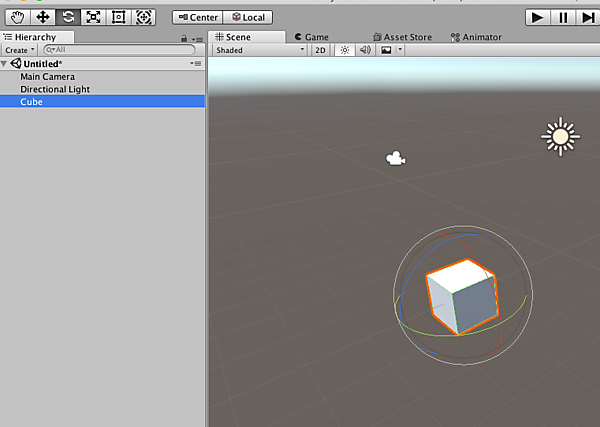600x427 pixels.
Task: Select the Rect Transform tool
Action: click(x=119, y=17)
